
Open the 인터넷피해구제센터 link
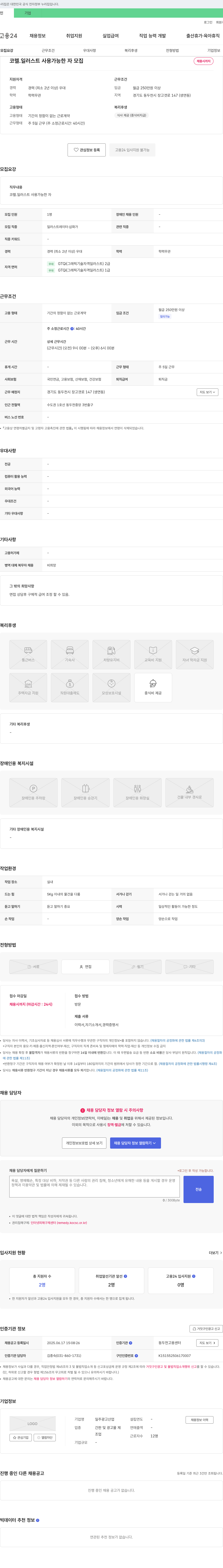point(59,1222)
